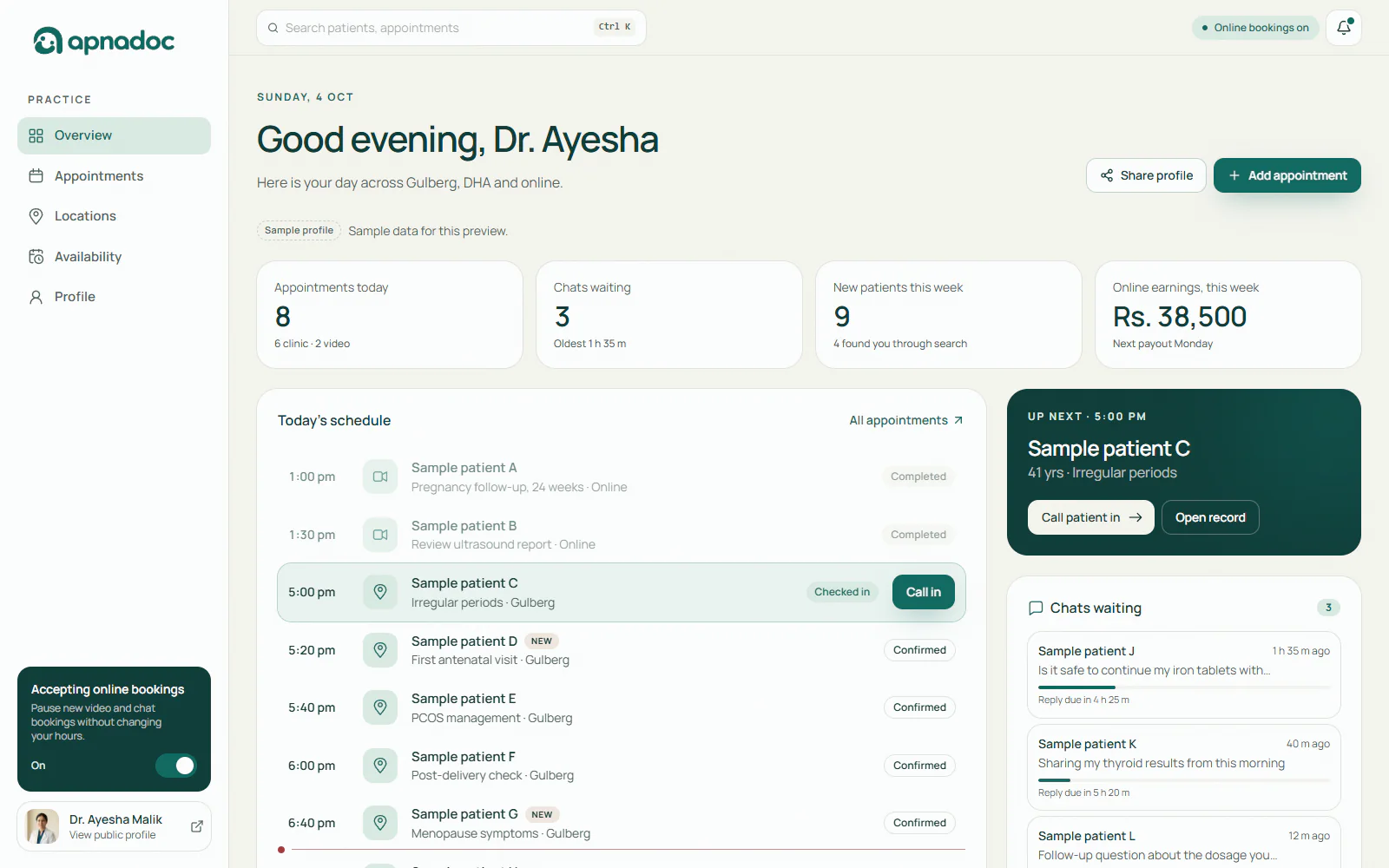Screen dimensions: 1389x868
Task: Click the Overview grid icon
Action: (36, 135)
